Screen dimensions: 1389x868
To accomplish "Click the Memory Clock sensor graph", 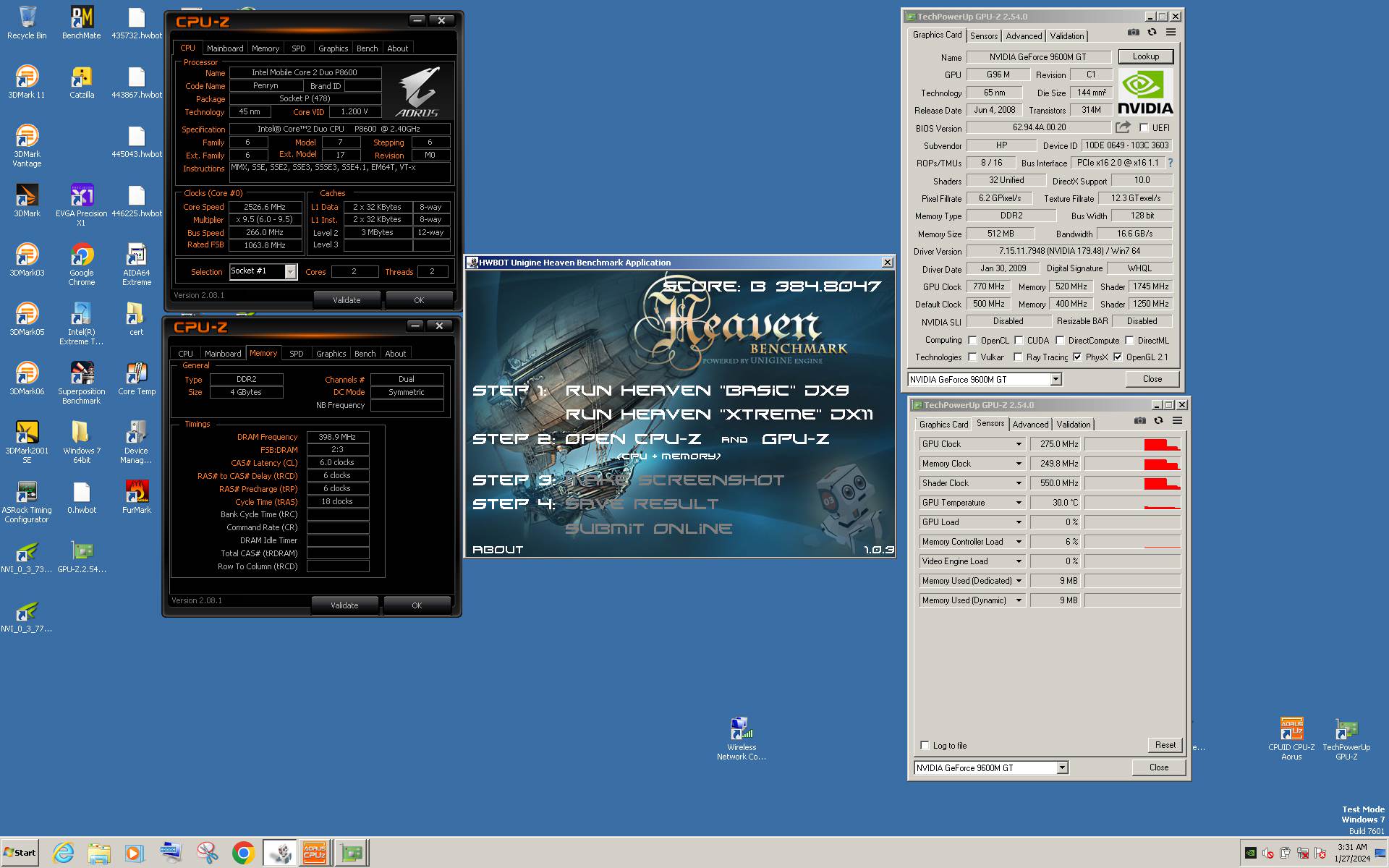I will pos(1133,464).
